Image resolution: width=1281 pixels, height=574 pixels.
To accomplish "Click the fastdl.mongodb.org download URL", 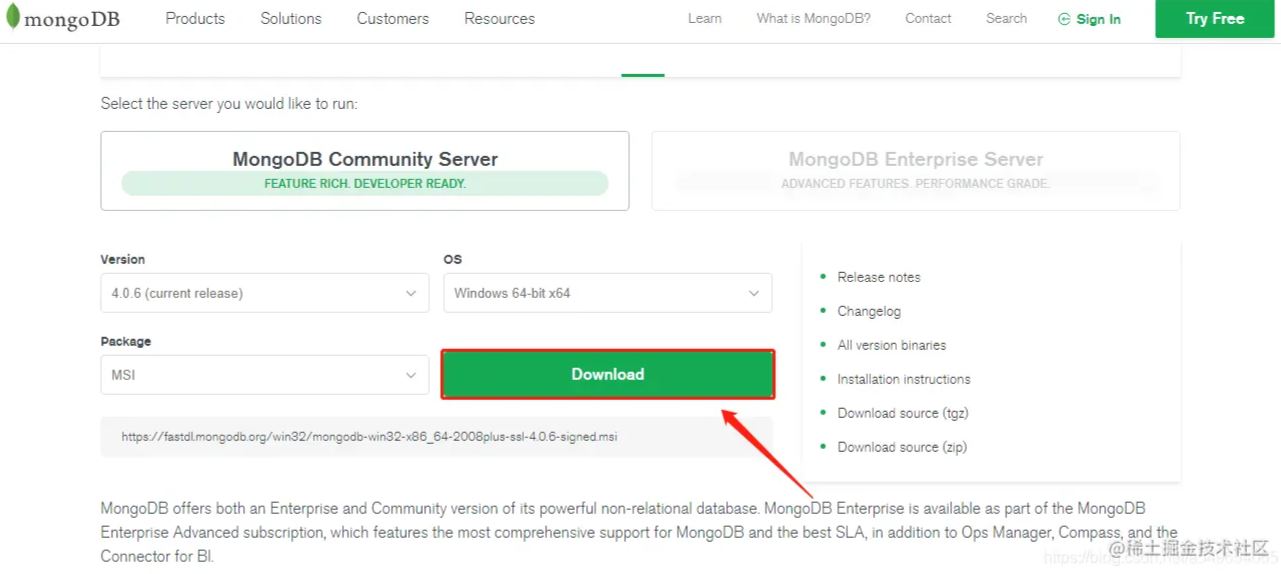I will (370, 437).
